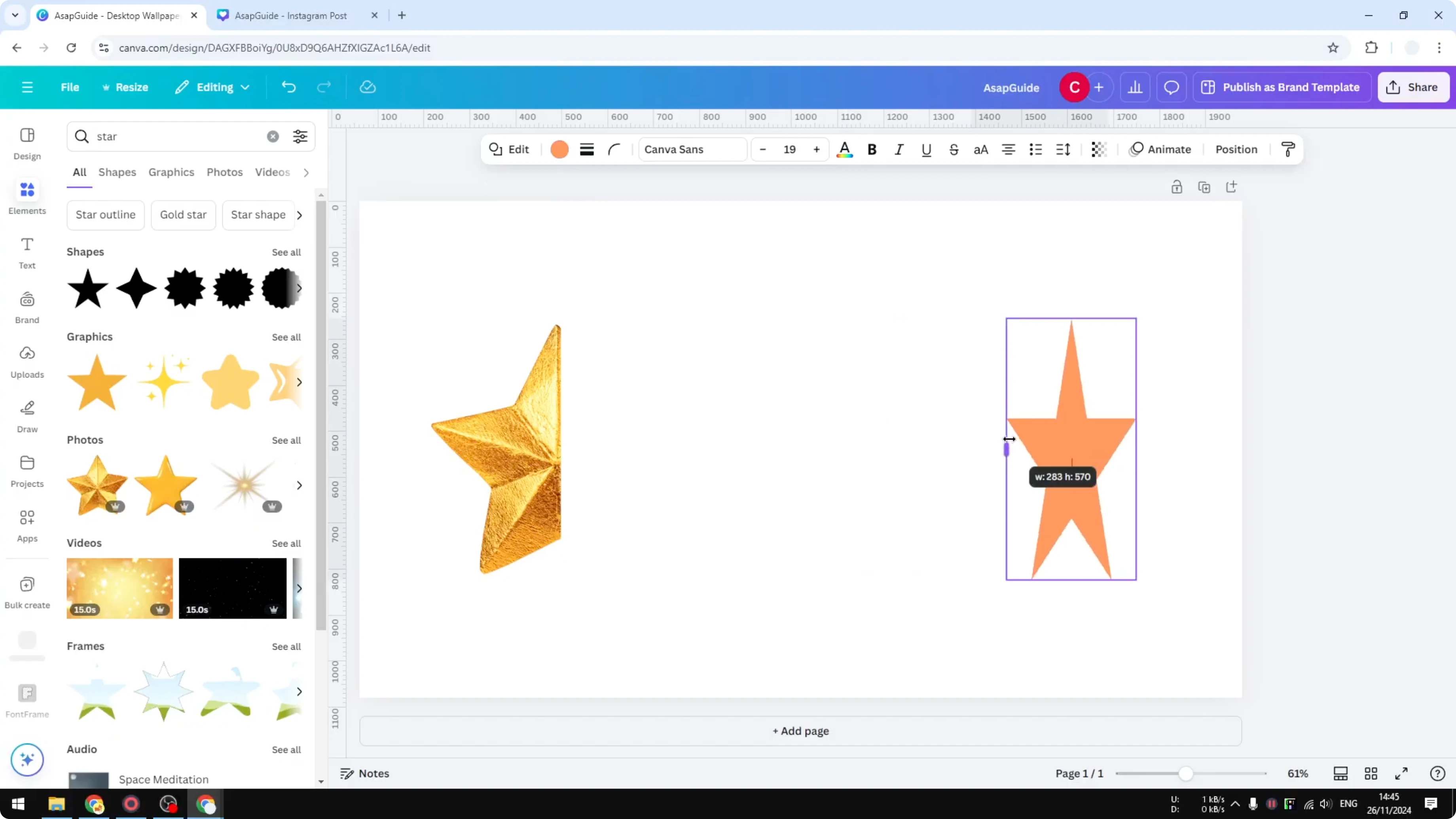Toggle italic formatting
Screen dimensions: 1456x819
click(x=899, y=149)
